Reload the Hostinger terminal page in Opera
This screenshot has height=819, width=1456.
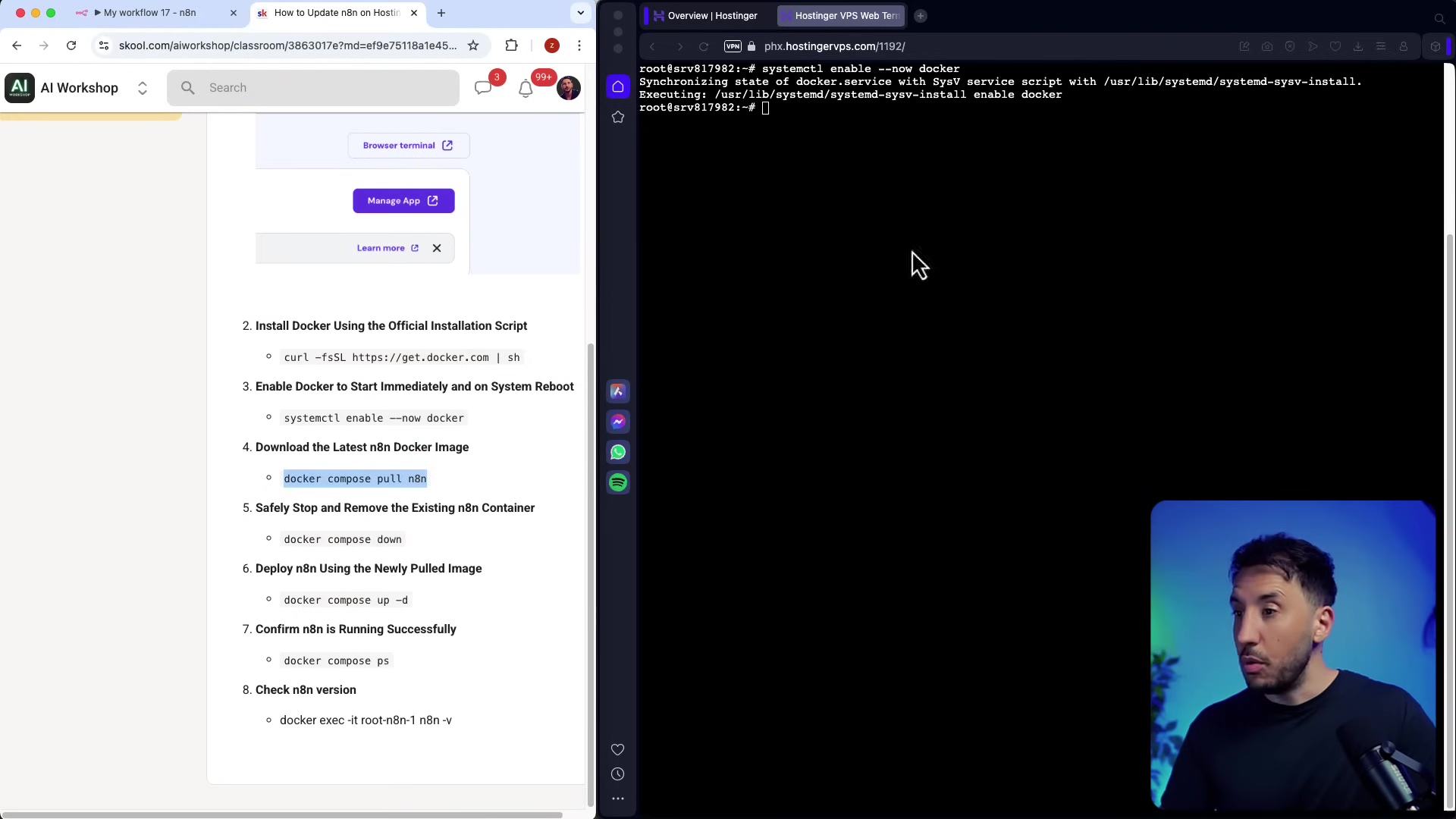point(704,46)
